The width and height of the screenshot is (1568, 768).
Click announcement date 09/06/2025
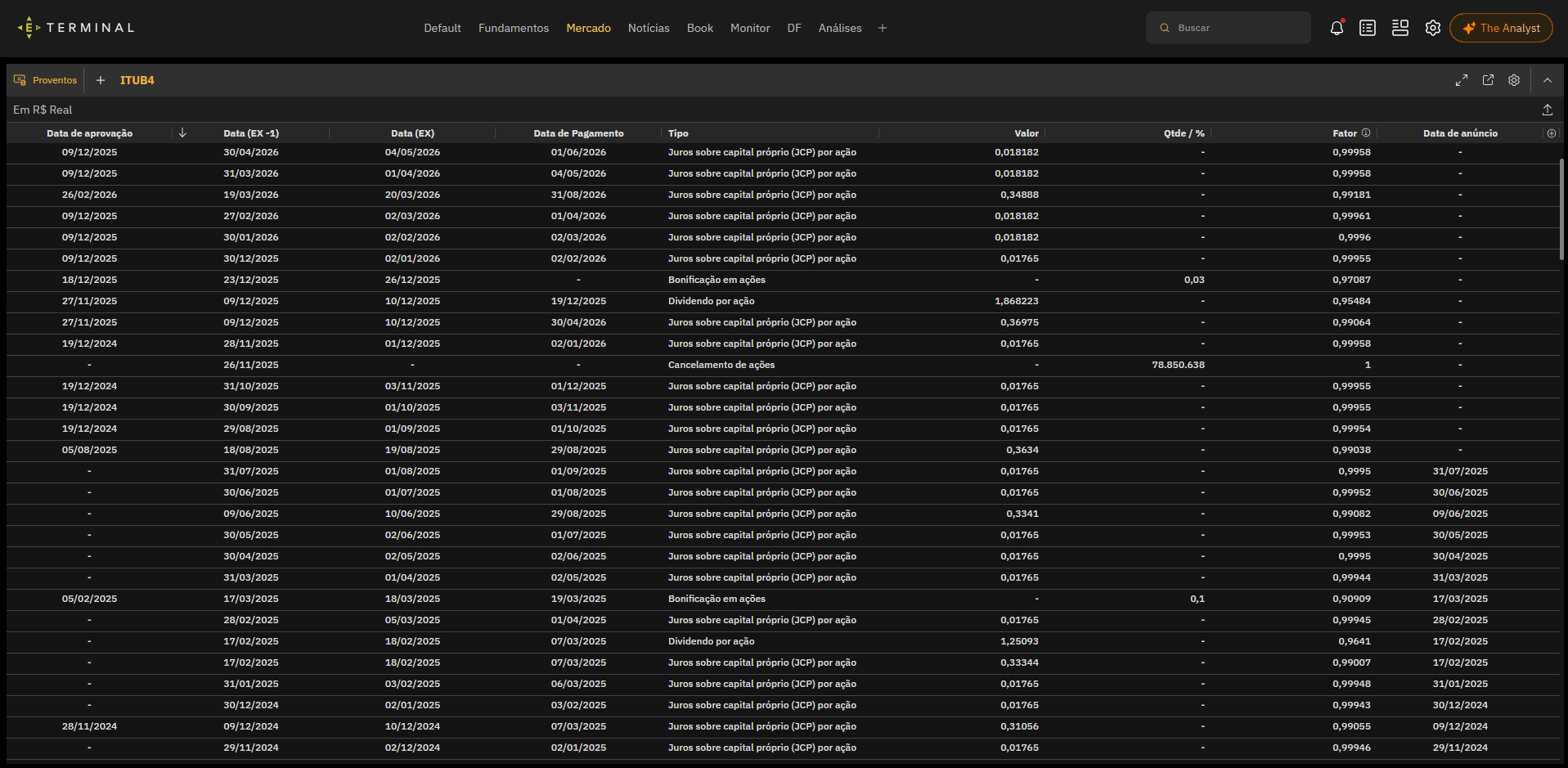(x=1460, y=514)
